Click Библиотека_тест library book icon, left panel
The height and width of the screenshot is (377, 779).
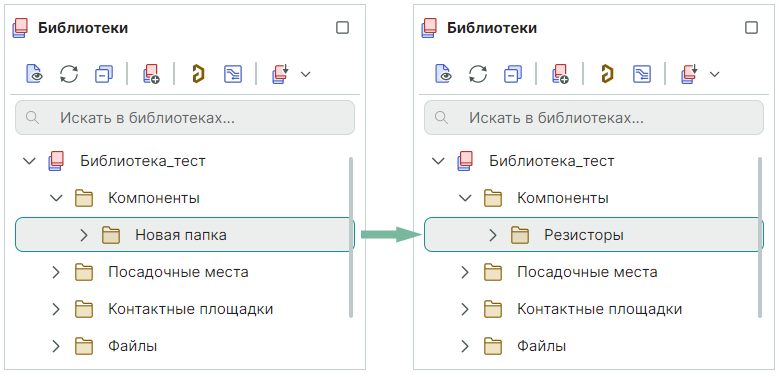tap(56, 161)
